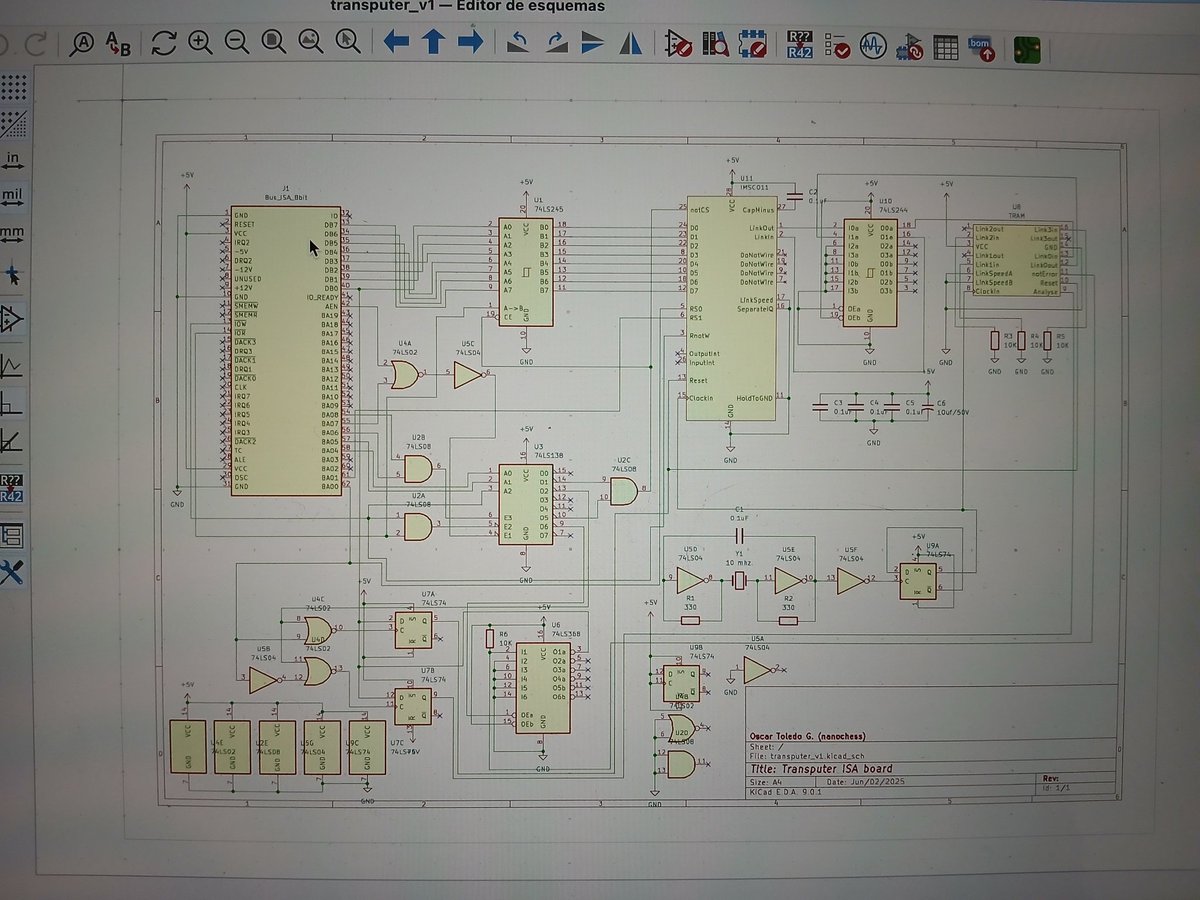Select the crosshair cursor style icon
The image size is (1200, 900).
[12, 267]
